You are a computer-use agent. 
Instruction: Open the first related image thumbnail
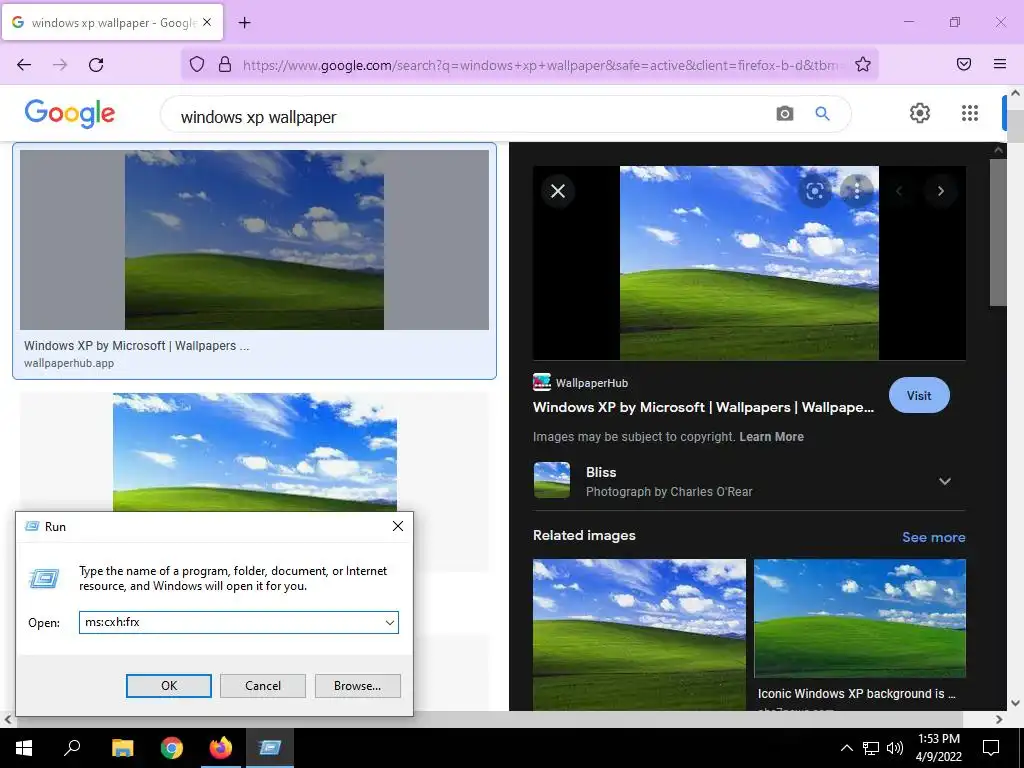point(639,634)
